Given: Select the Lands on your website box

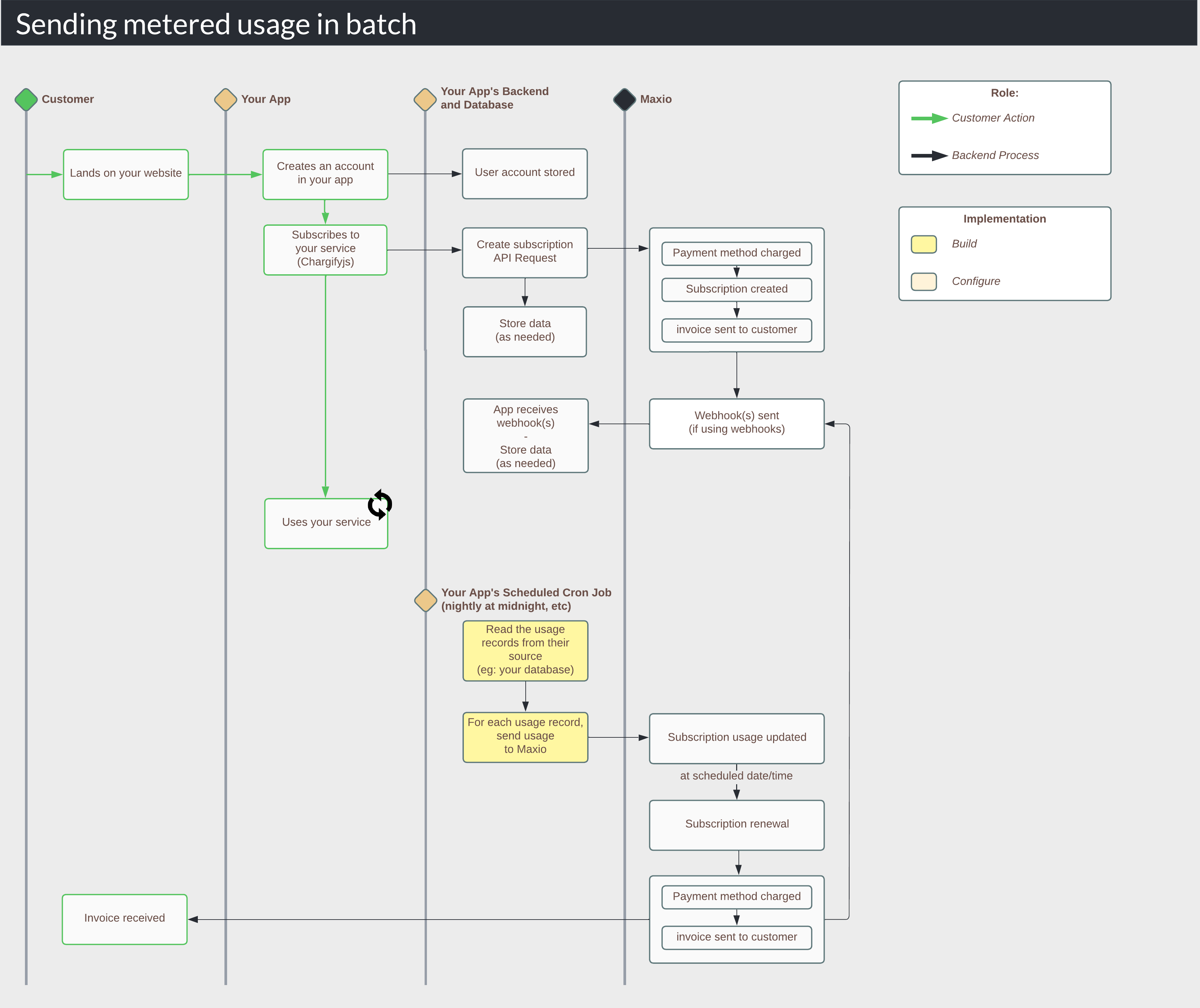Looking at the screenshot, I should 126,174.
